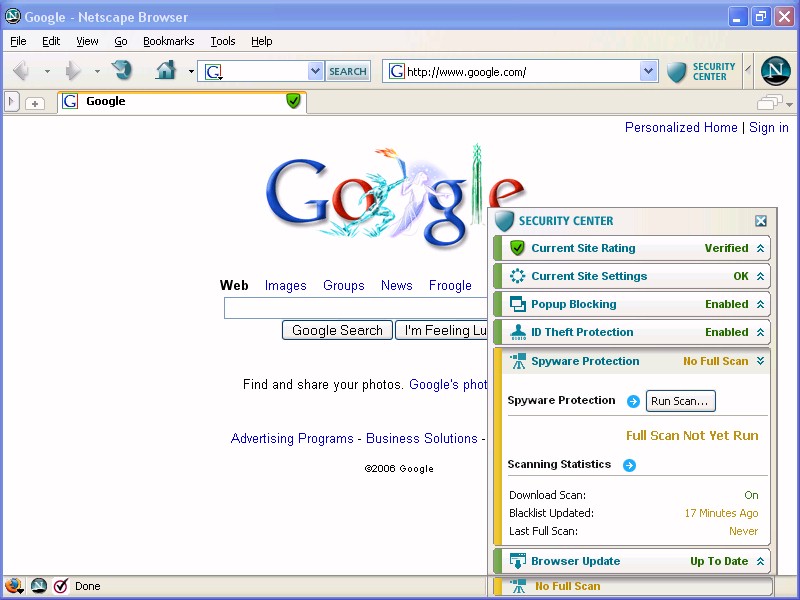Add a new tab with plus button
Viewport: 800px width, 600px height.
35,104
